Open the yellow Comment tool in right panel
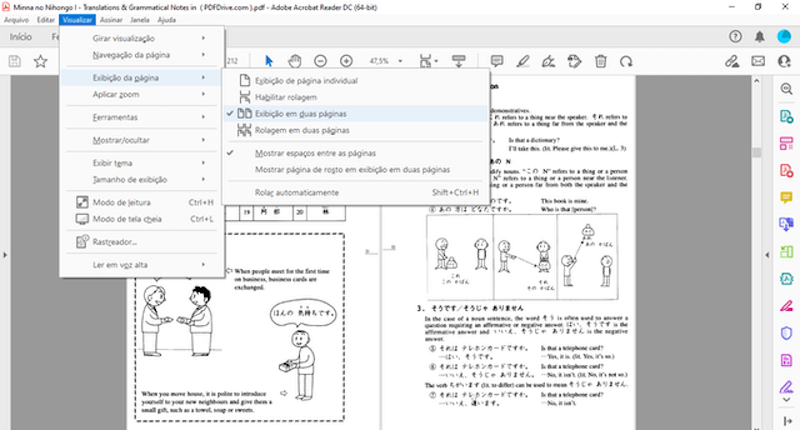 (786, 197)
